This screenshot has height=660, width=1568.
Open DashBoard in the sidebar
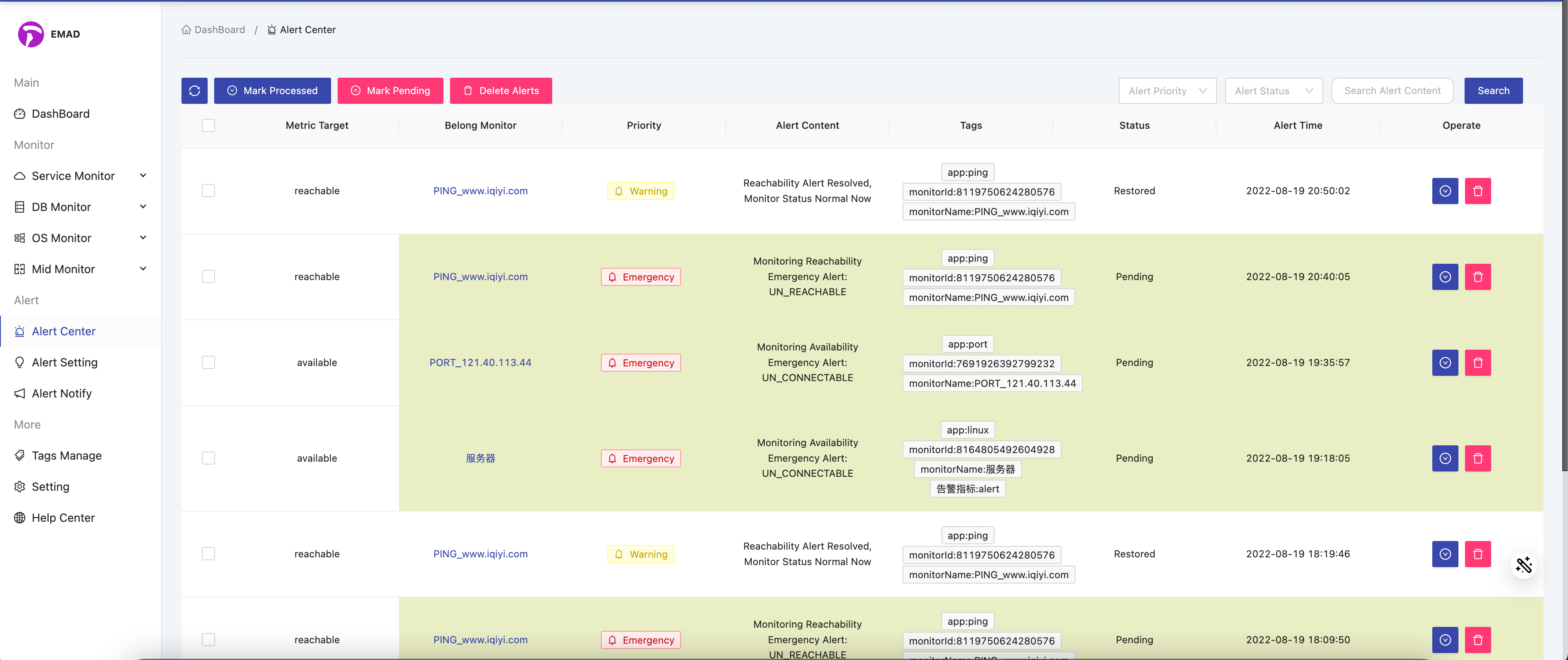tap(81, 114)
